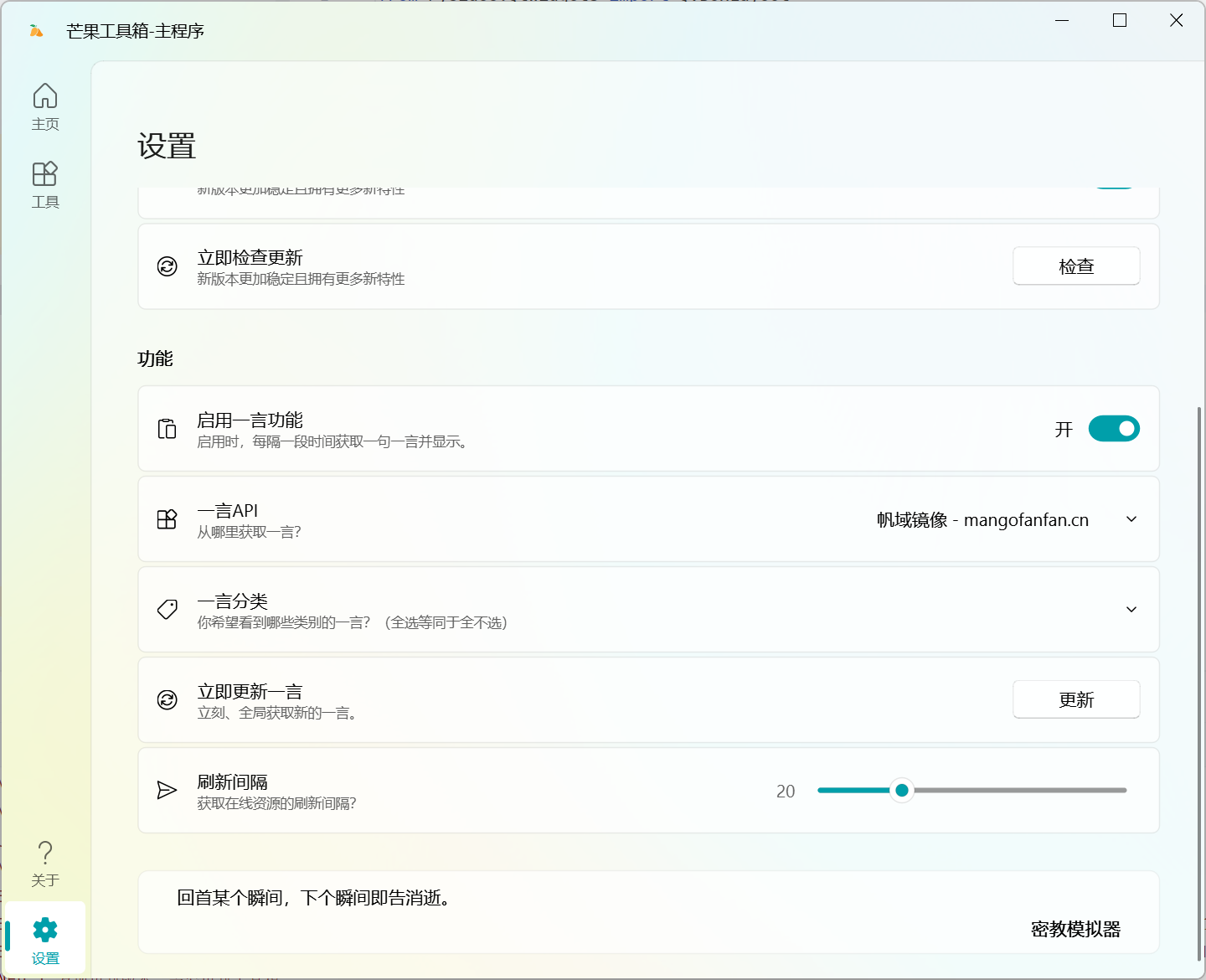Click the 检查 update button
This screenshot has height=980, width=1206.
click(1076, 266)
